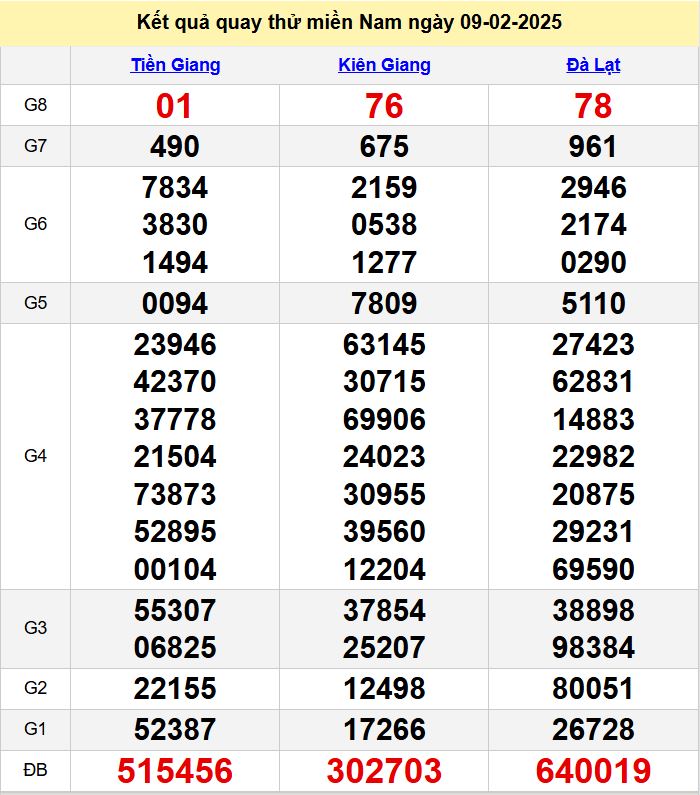Click the G4 number 23946
Viewport: 700px width, 795px height.
[175, 345]
